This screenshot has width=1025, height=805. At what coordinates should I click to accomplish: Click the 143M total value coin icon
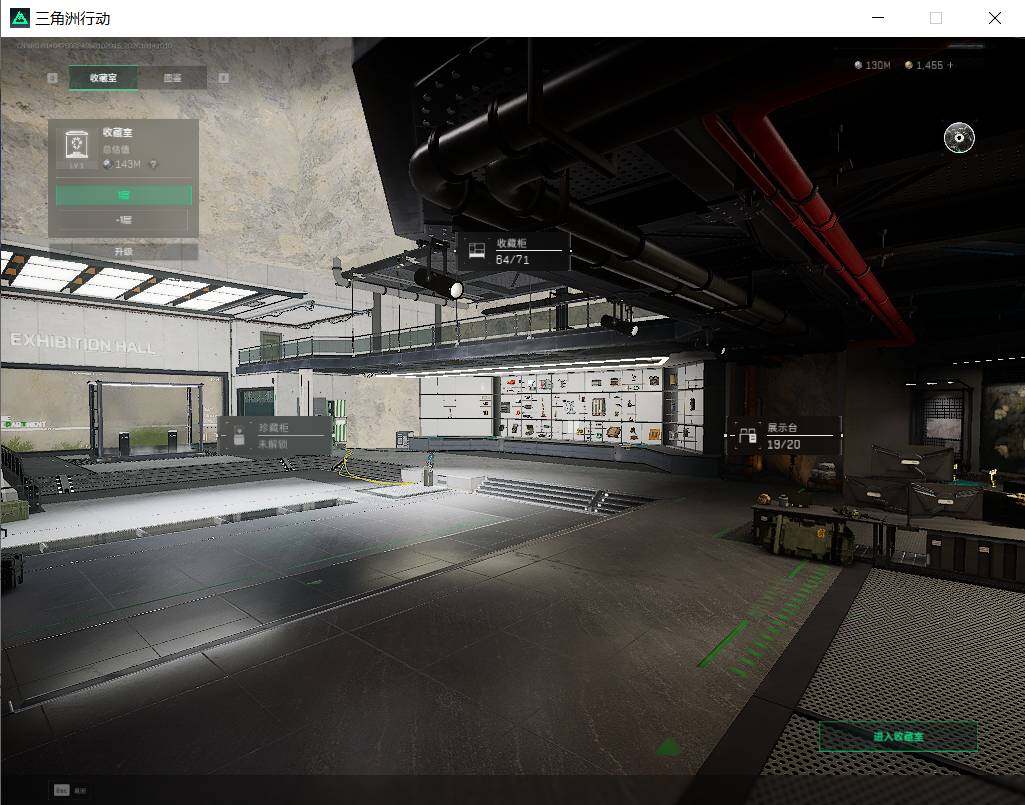[x=108, y=164]
